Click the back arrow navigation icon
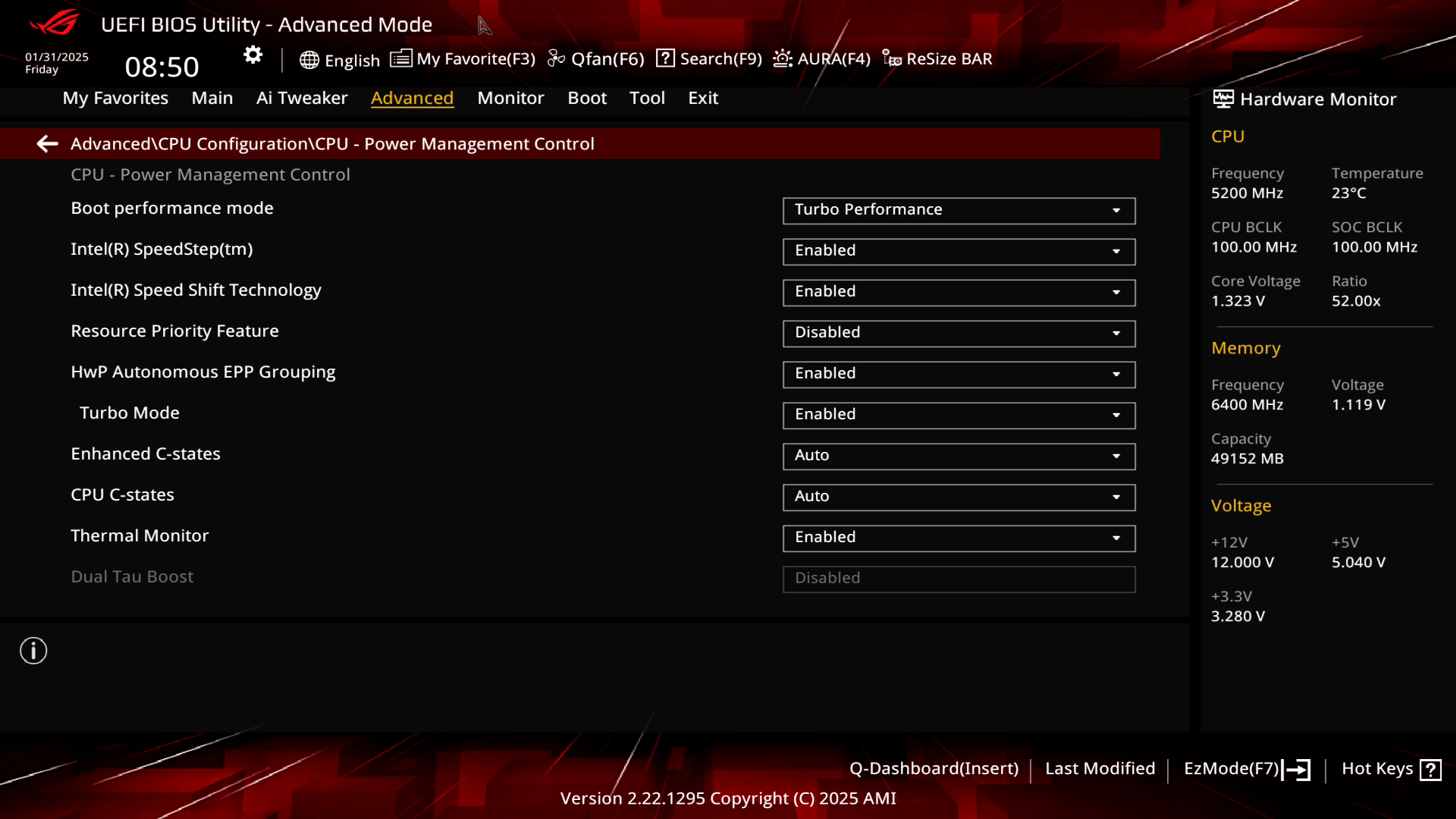This screenshot has width=1456, height=819. 46,143
